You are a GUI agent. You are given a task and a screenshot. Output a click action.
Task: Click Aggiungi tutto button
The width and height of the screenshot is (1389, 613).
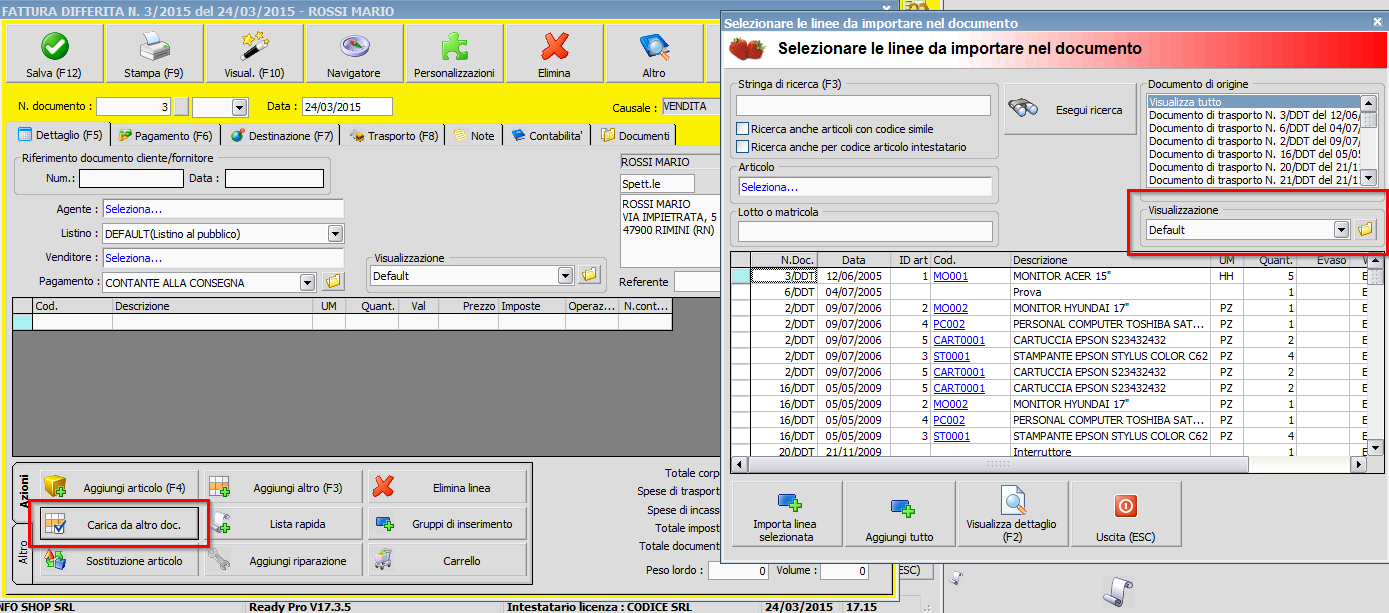(x=899, y=516)
